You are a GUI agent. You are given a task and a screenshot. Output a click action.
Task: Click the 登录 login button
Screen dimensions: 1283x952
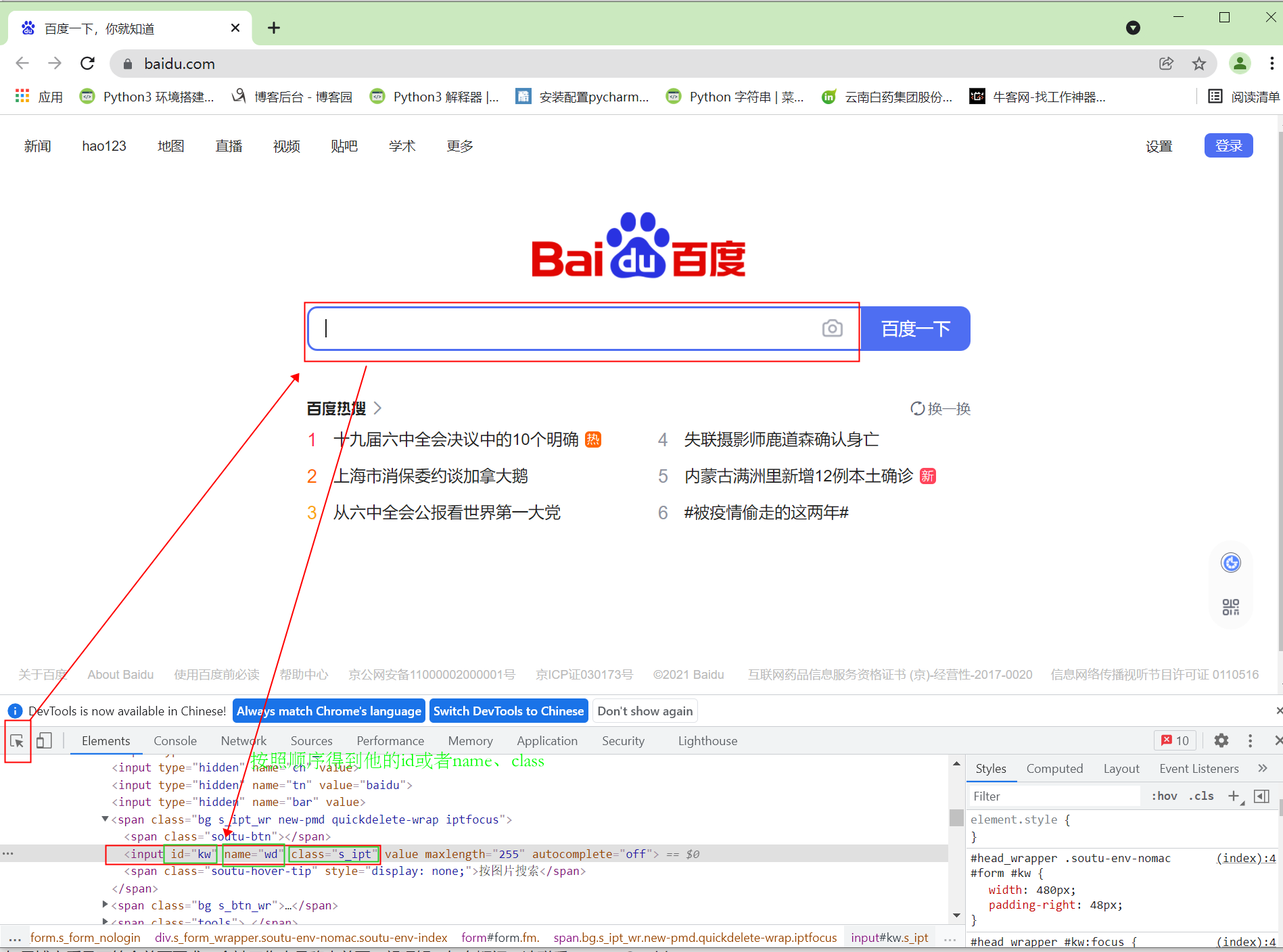[1229, 145]
